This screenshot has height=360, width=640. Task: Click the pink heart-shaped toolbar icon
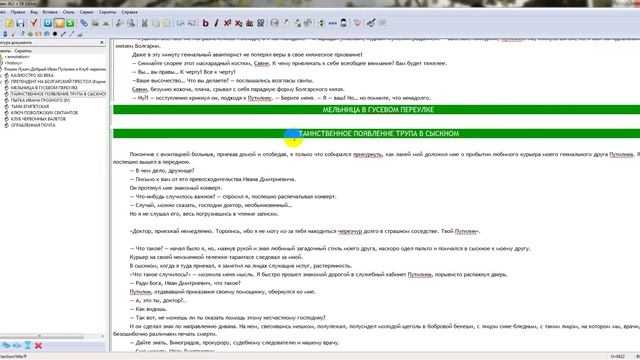click(358, 23)
